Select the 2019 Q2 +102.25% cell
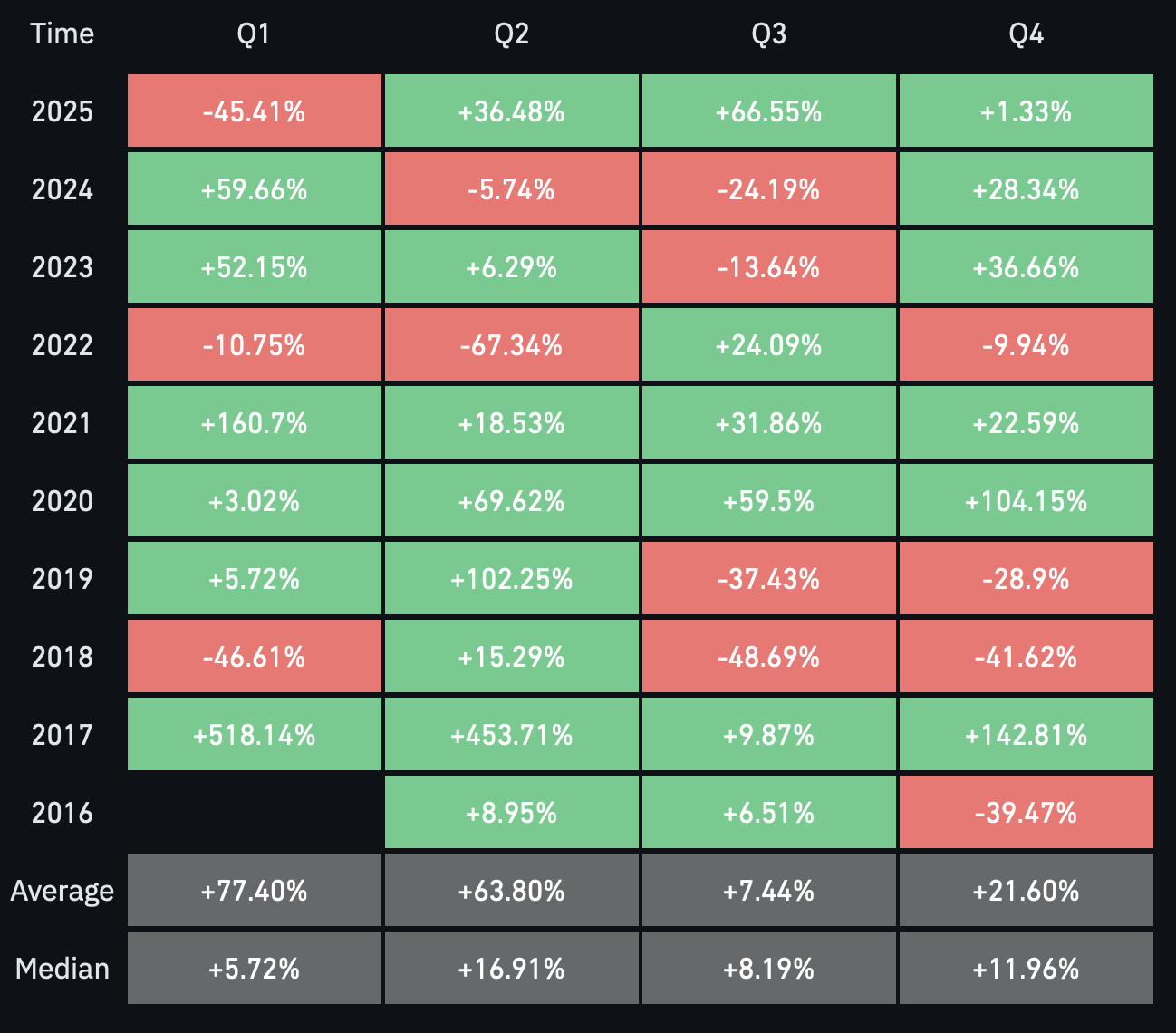This screenshot has height=1033, width=1176. click(511, 579)
